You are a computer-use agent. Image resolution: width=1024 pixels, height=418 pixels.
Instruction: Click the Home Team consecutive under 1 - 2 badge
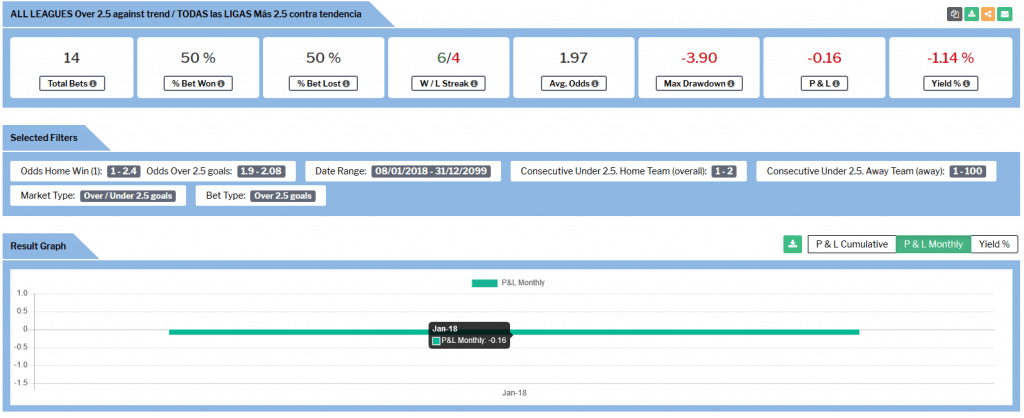click(x=725, y=171)
